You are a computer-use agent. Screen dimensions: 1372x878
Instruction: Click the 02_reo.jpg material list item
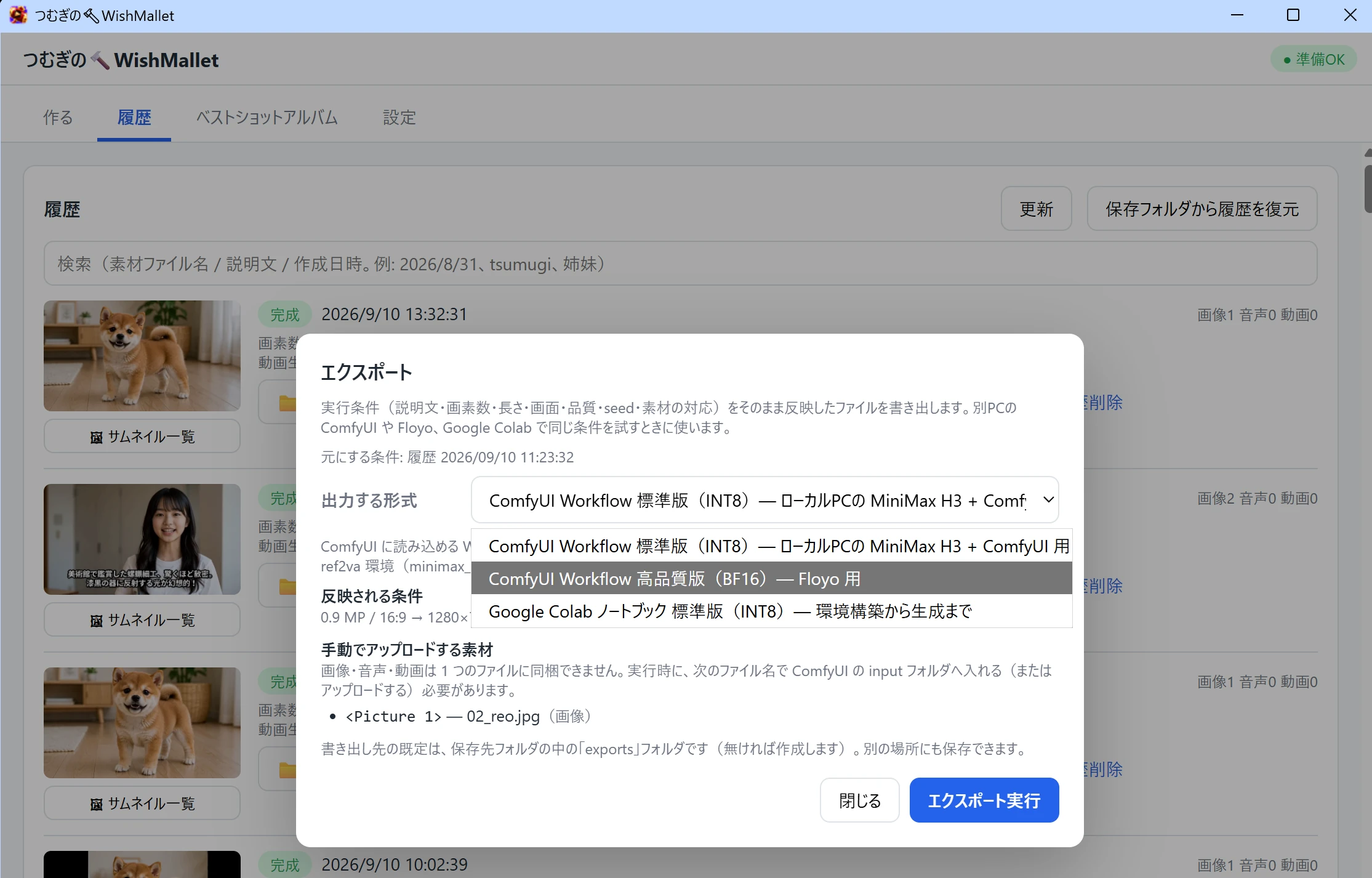pyautogui.click(x=468, y=716)
